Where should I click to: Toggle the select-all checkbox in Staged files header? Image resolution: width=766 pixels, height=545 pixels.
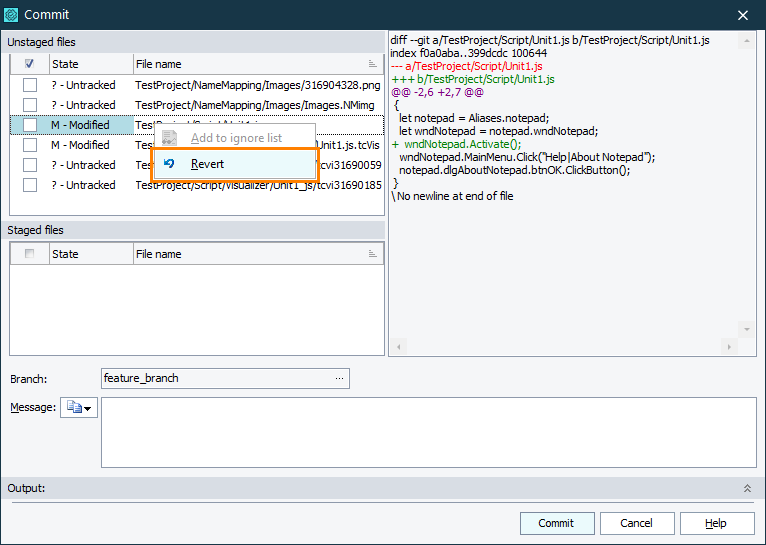[x=30, y=254]
